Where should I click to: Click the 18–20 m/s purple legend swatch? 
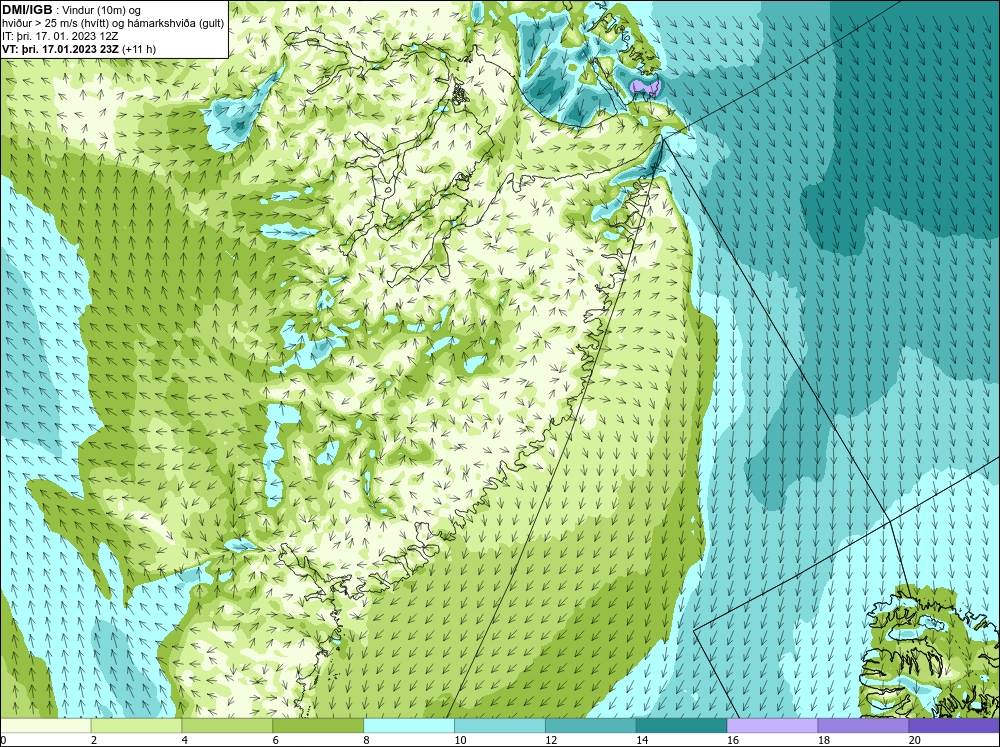[x=863, y=726]
